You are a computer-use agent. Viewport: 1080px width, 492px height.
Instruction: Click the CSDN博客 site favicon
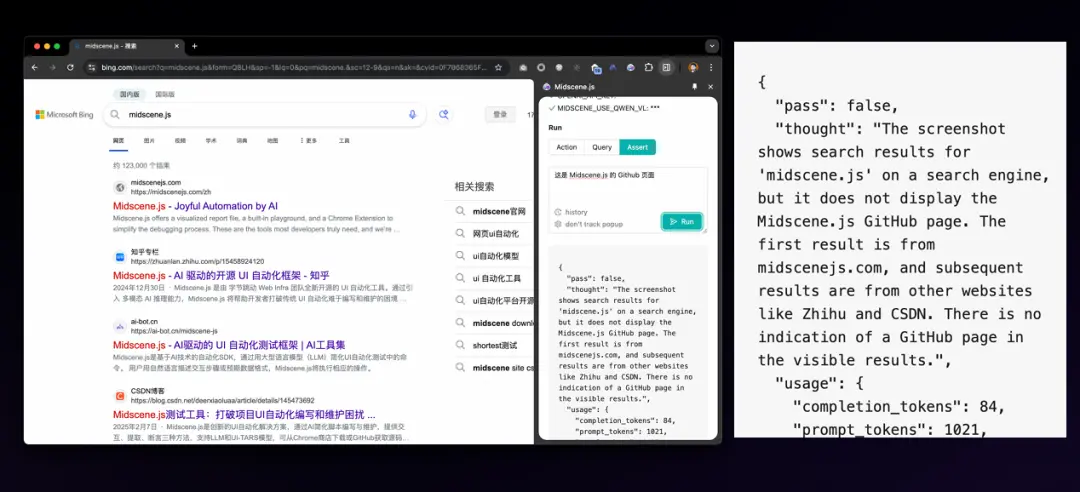click(120, 396)
